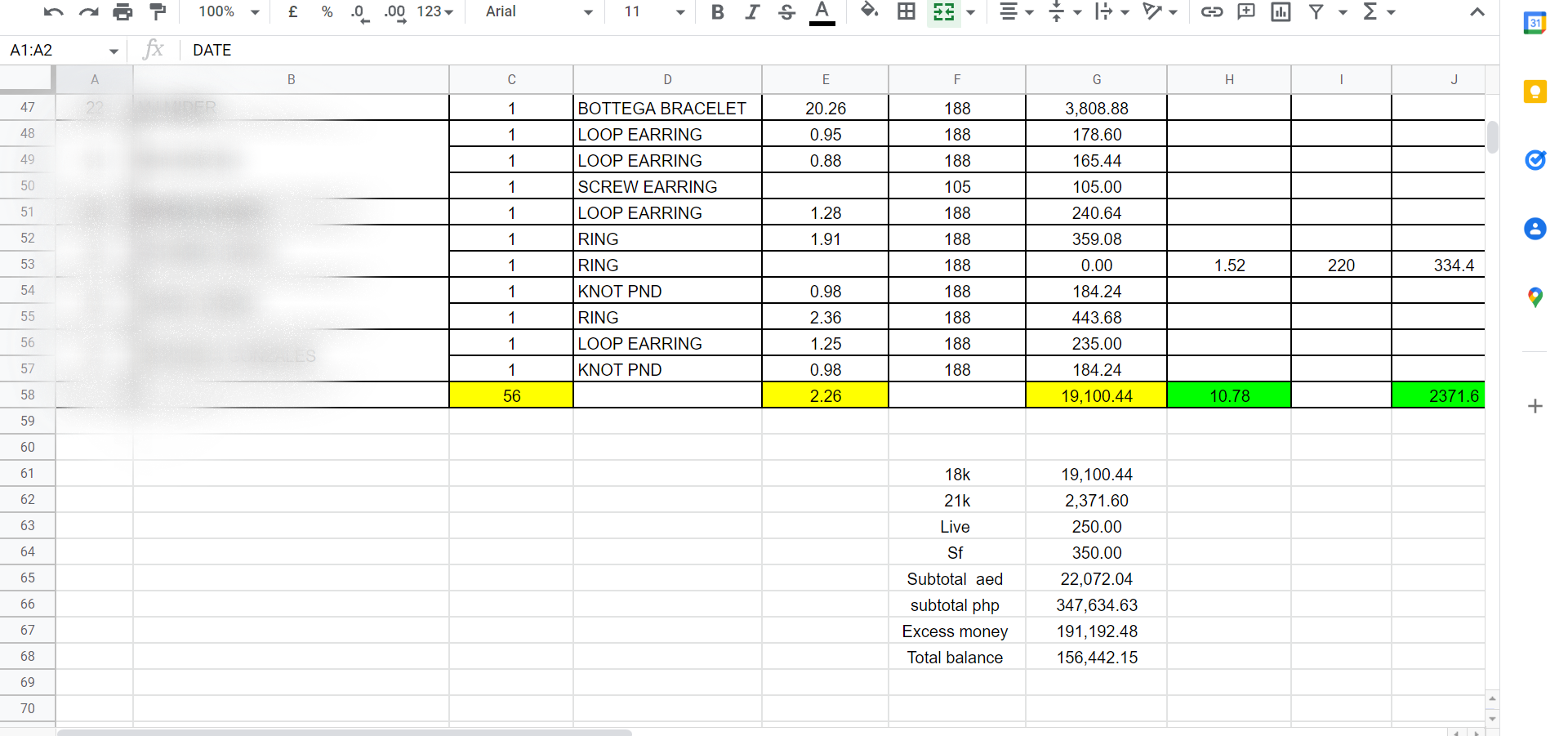
Task: Insert a link
Action: [1212, 11]
